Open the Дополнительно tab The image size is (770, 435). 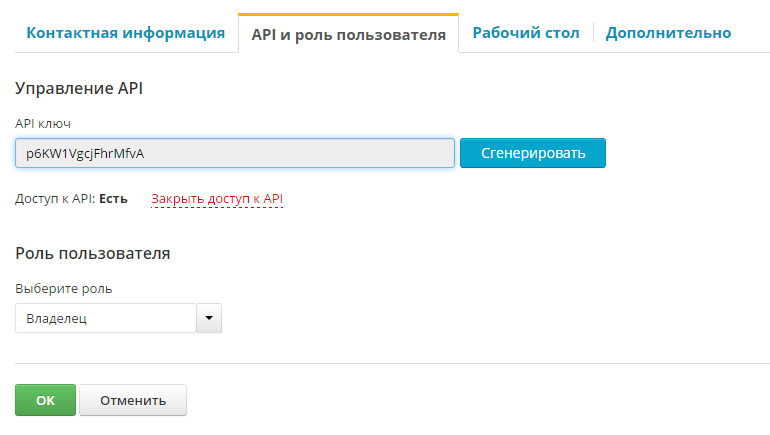pyautogui.click(x=668, y=33)
